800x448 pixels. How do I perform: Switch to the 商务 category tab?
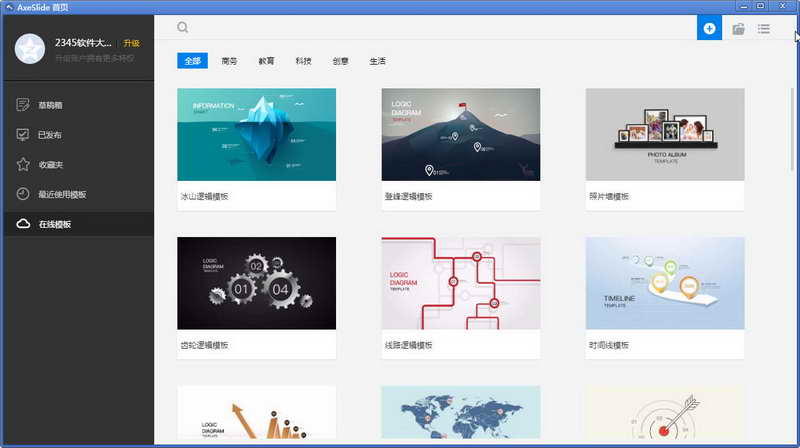229,61
